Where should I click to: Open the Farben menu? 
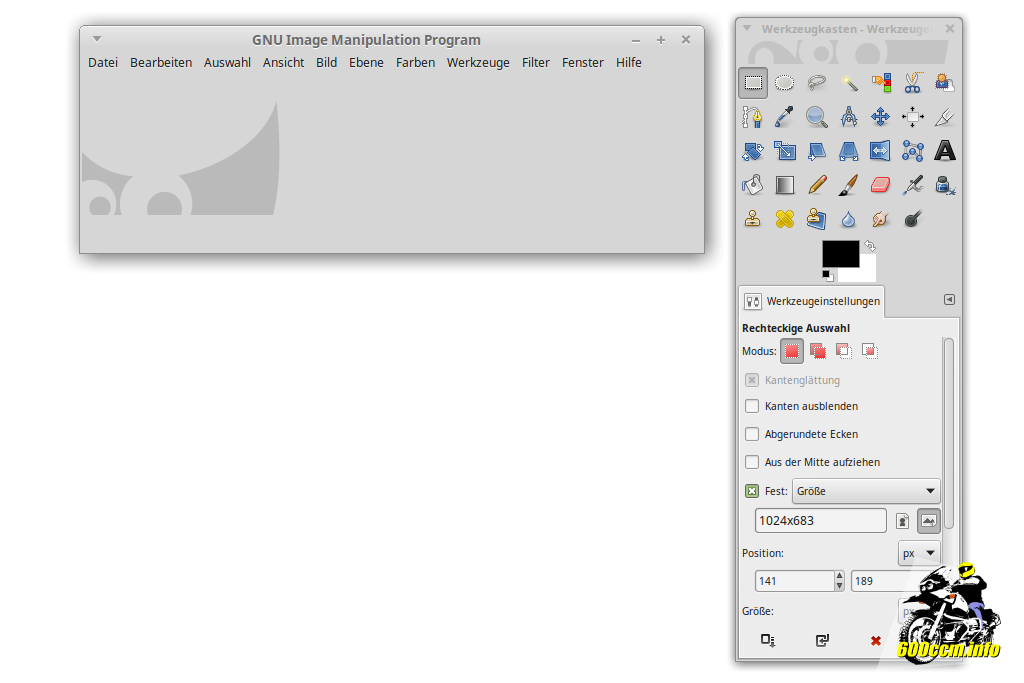tap(415, 63)
